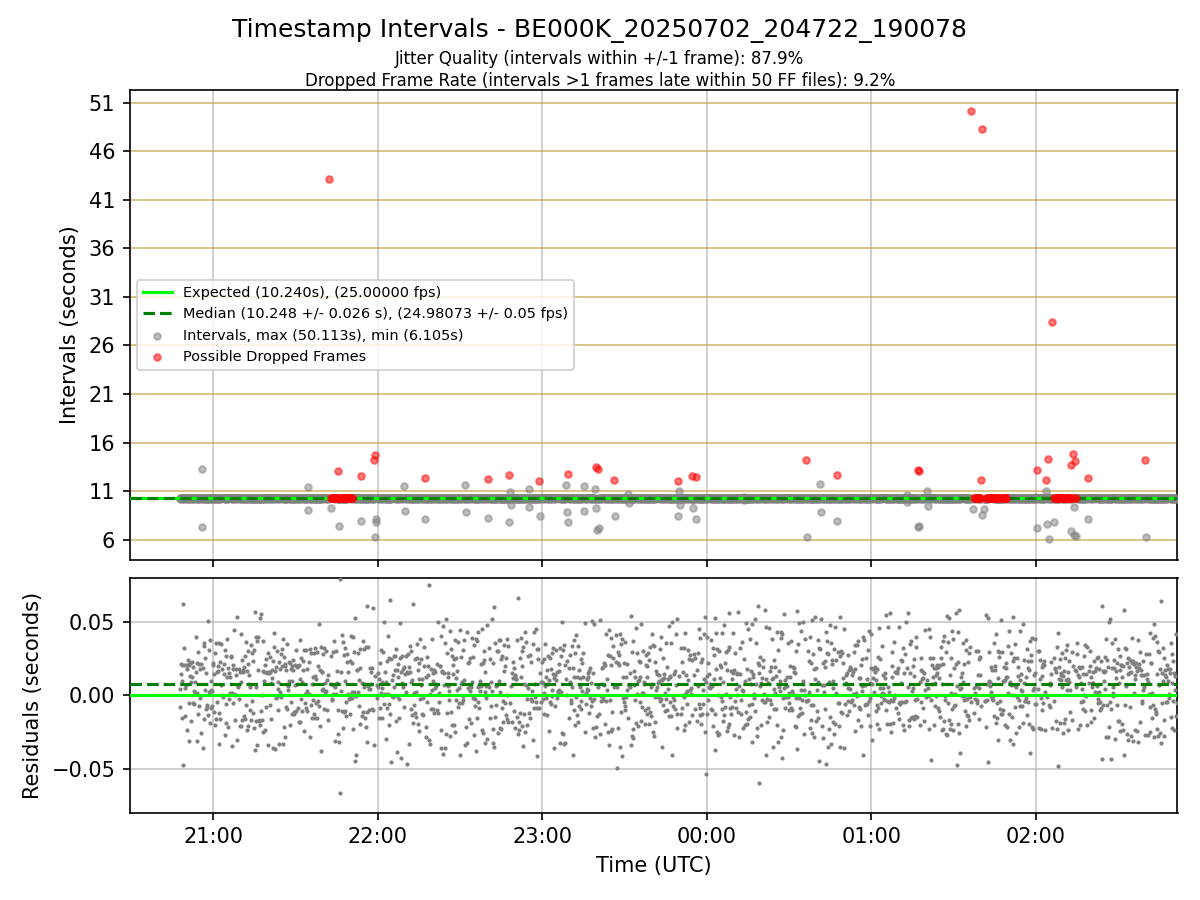Image resolution: width=1200 pixels, height=900 pixels.
Task: Click the "Intervals (seconds)" y-axis label
Action: [68, 325]
